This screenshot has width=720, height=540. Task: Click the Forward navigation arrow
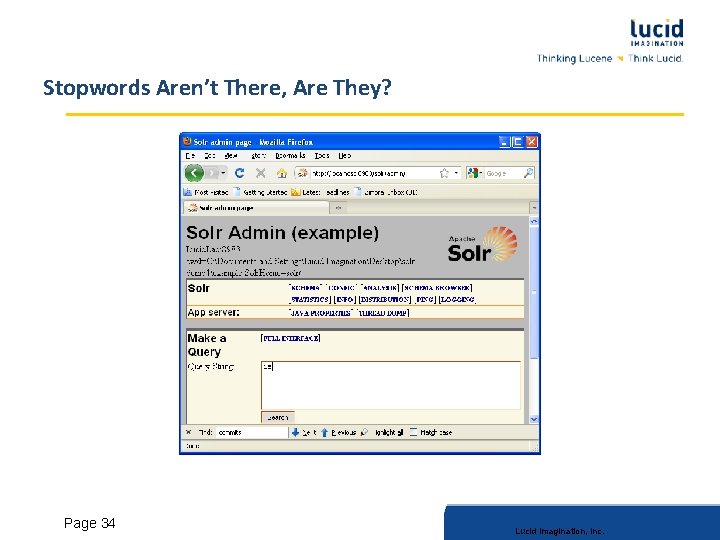coord(212,173)
